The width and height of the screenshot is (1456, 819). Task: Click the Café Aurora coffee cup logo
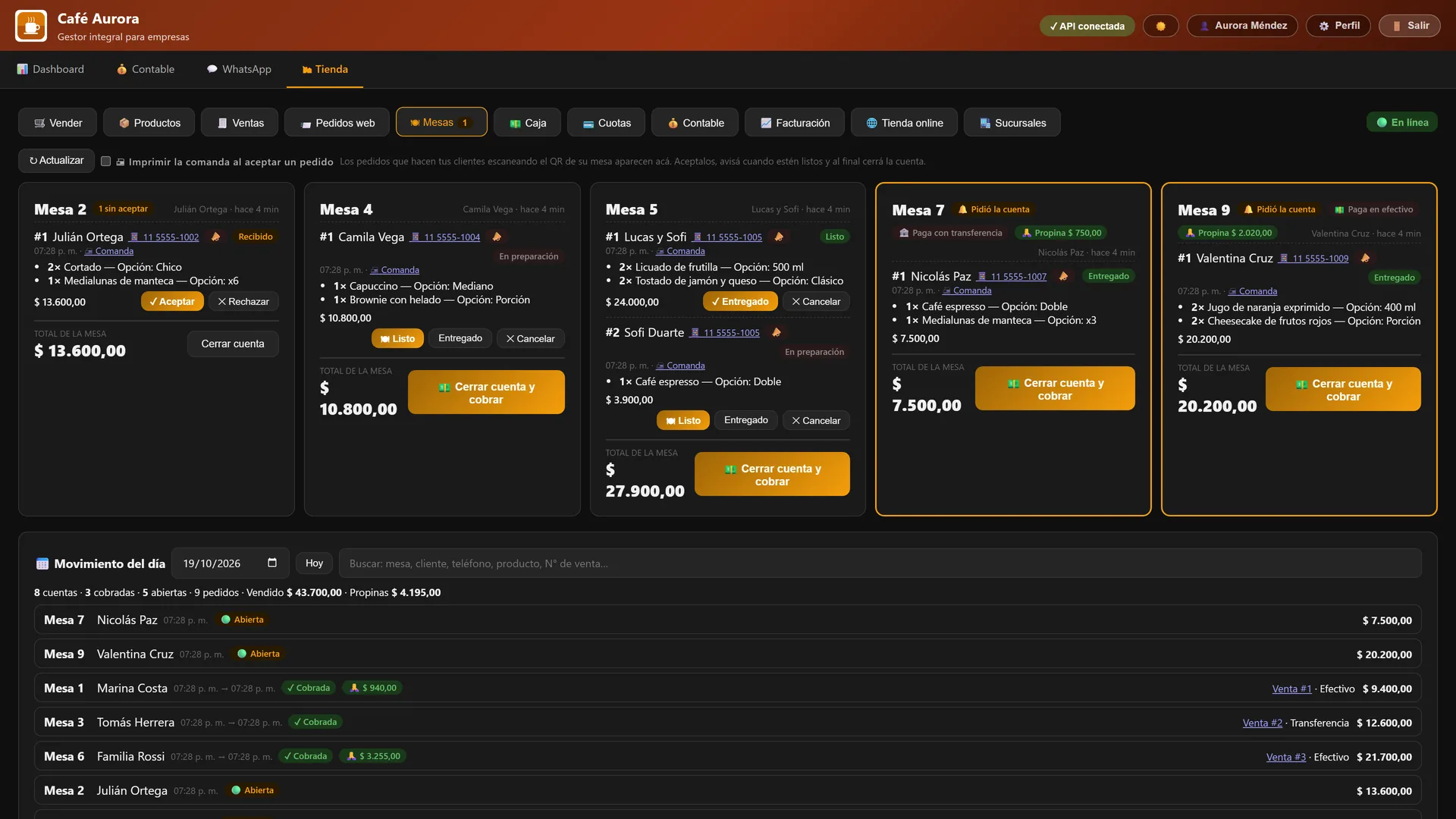coord(31,26)
